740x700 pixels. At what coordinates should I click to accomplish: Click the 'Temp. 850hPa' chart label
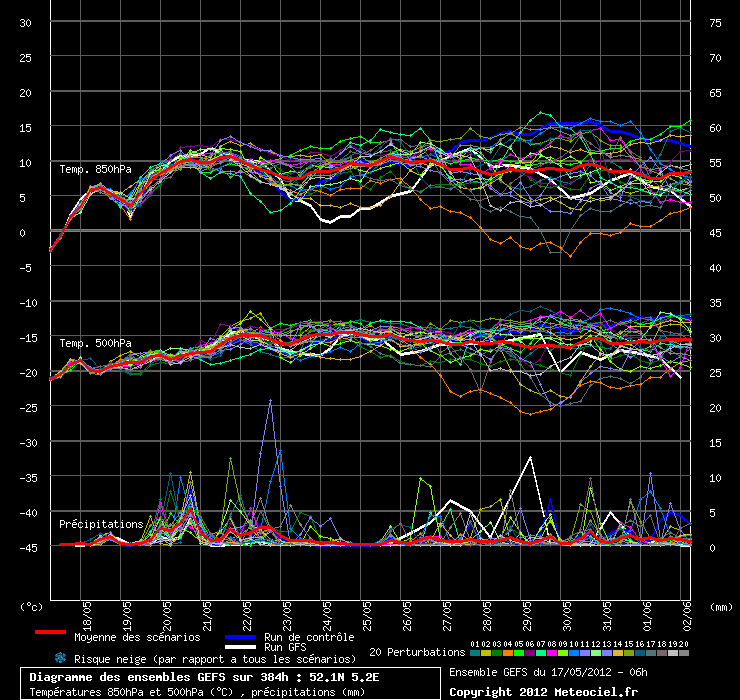click(95, 169)
